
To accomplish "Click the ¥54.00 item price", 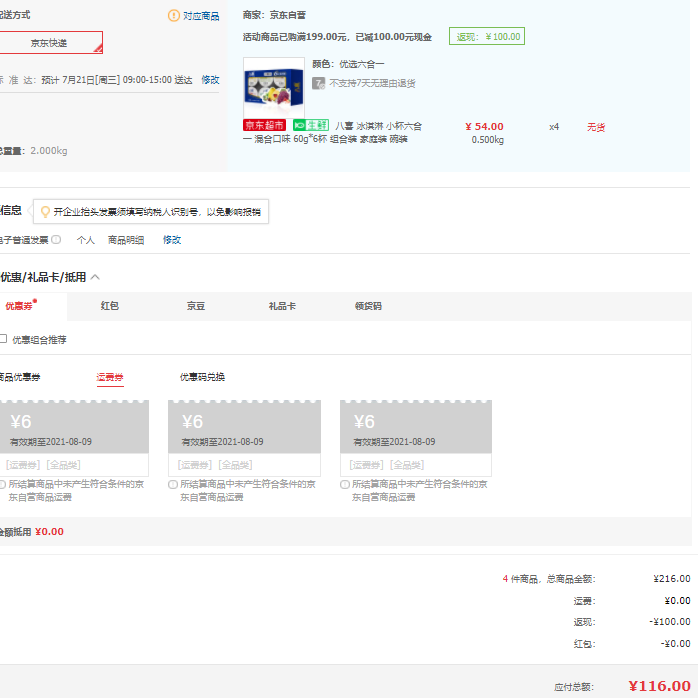I will (484, 126).
